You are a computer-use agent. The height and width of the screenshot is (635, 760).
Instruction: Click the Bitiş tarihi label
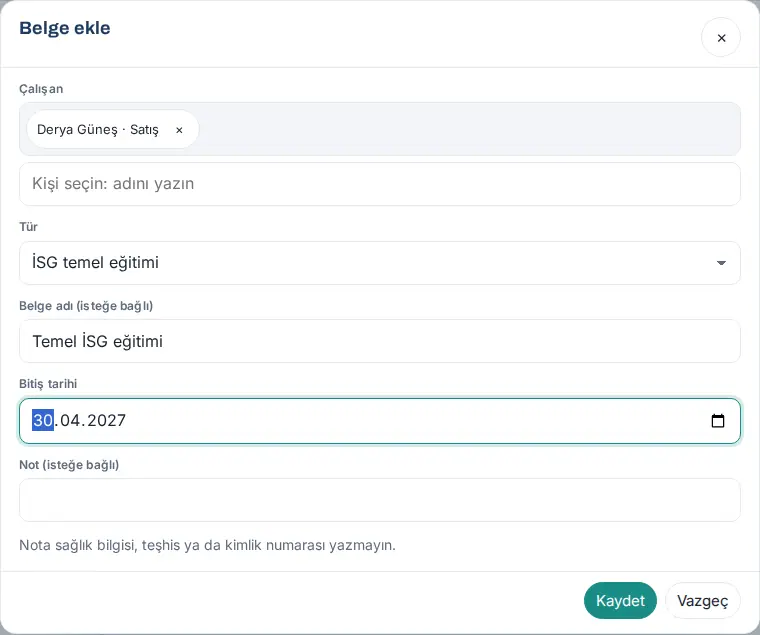tap(48, 384)
